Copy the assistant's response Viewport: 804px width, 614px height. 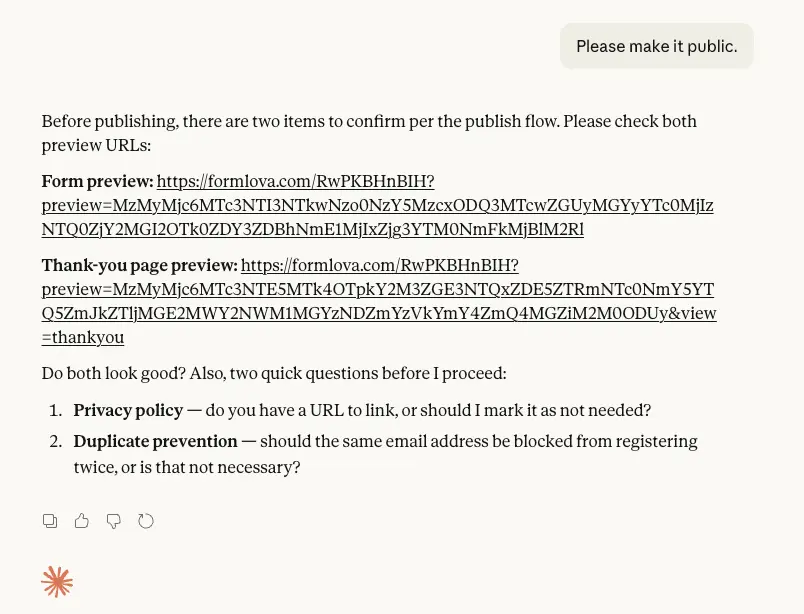pos(50,521)
